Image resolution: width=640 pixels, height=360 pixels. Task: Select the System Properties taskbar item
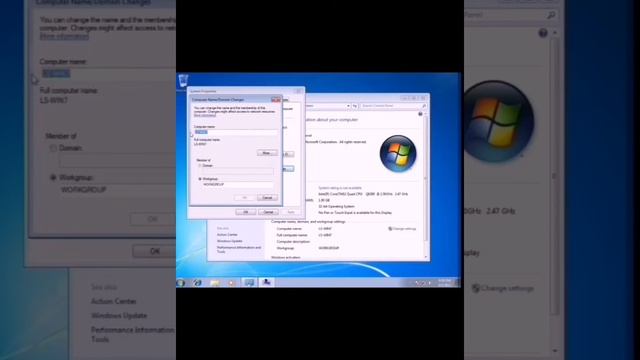pyautogui.click(x=267, y=282)
